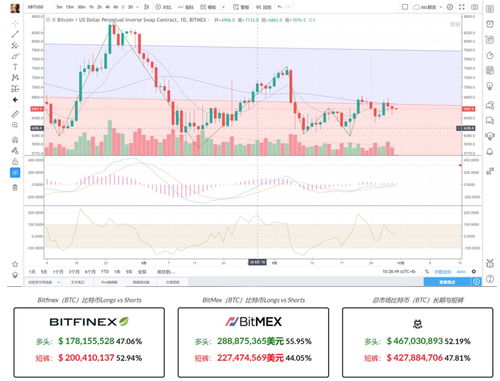The image size is (500, 381).
Task: Click the lightbulb ideas icon at bottom left
Action: point(15,275)
